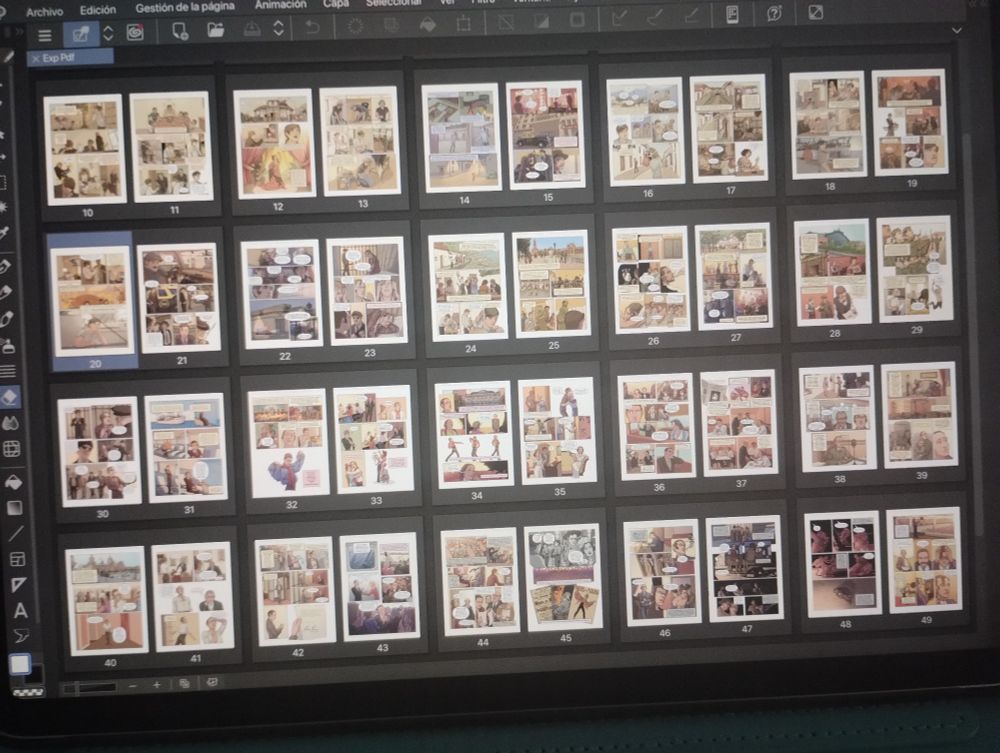Open the hamburger command bar menu
The height and width of the screenshot is (753, 1000).
(x=45, y=36)
